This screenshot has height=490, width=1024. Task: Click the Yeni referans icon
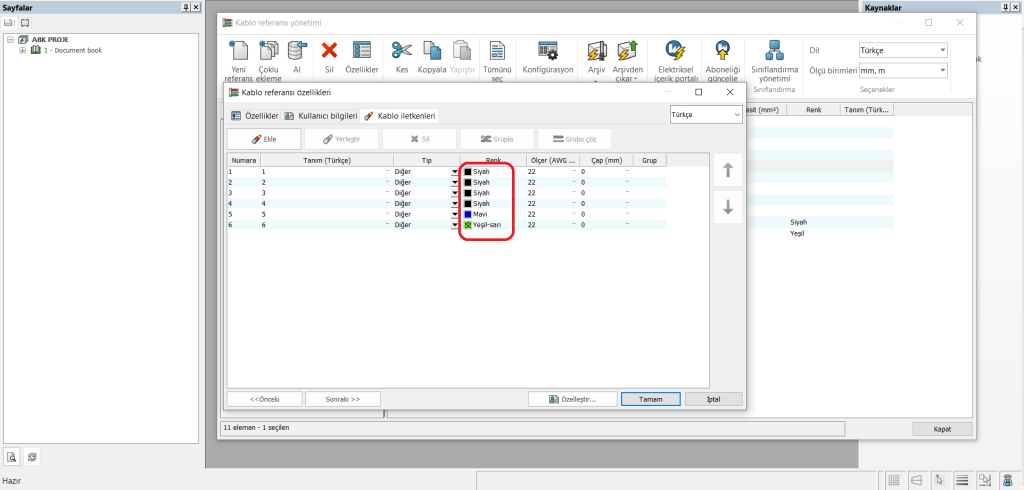(x=238, y=51)
